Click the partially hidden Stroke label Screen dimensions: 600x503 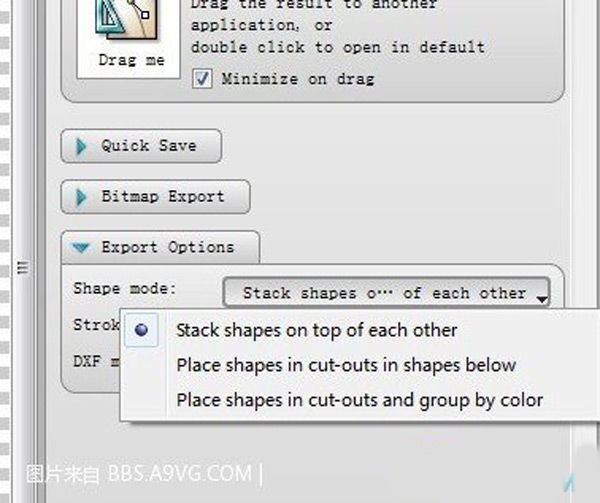pos(96,325)
